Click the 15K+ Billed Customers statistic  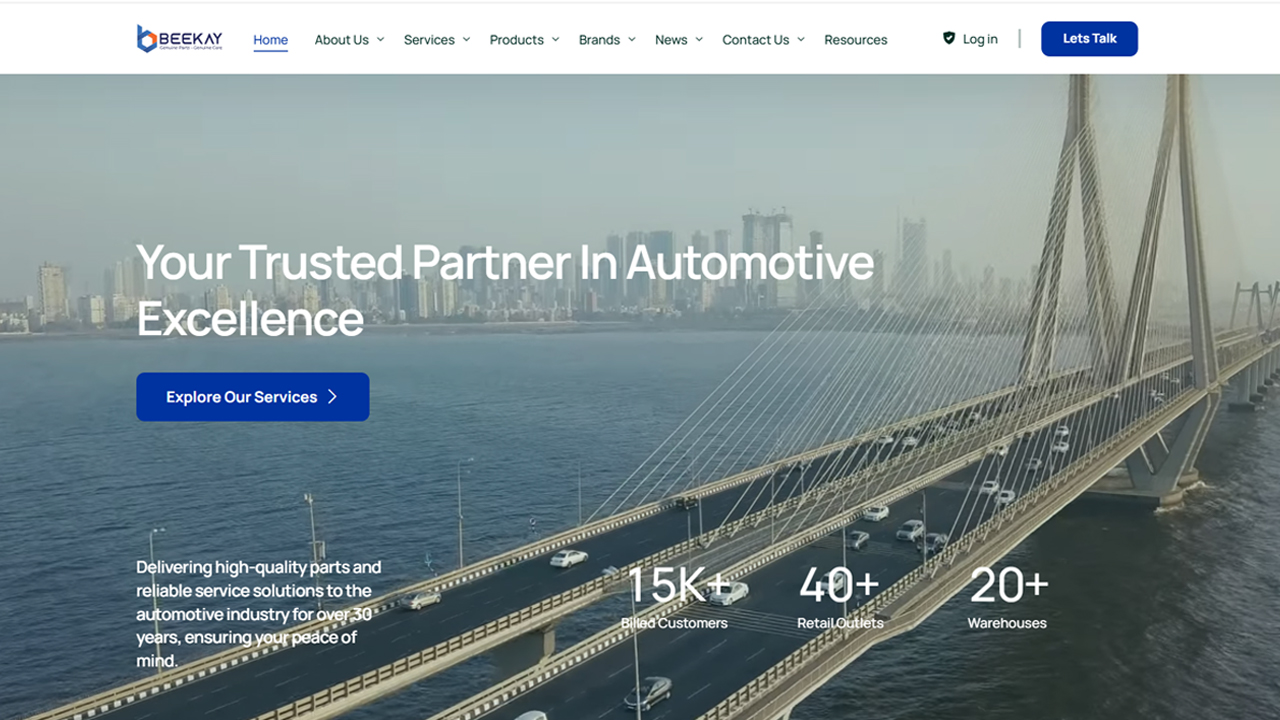pos(675,598)
